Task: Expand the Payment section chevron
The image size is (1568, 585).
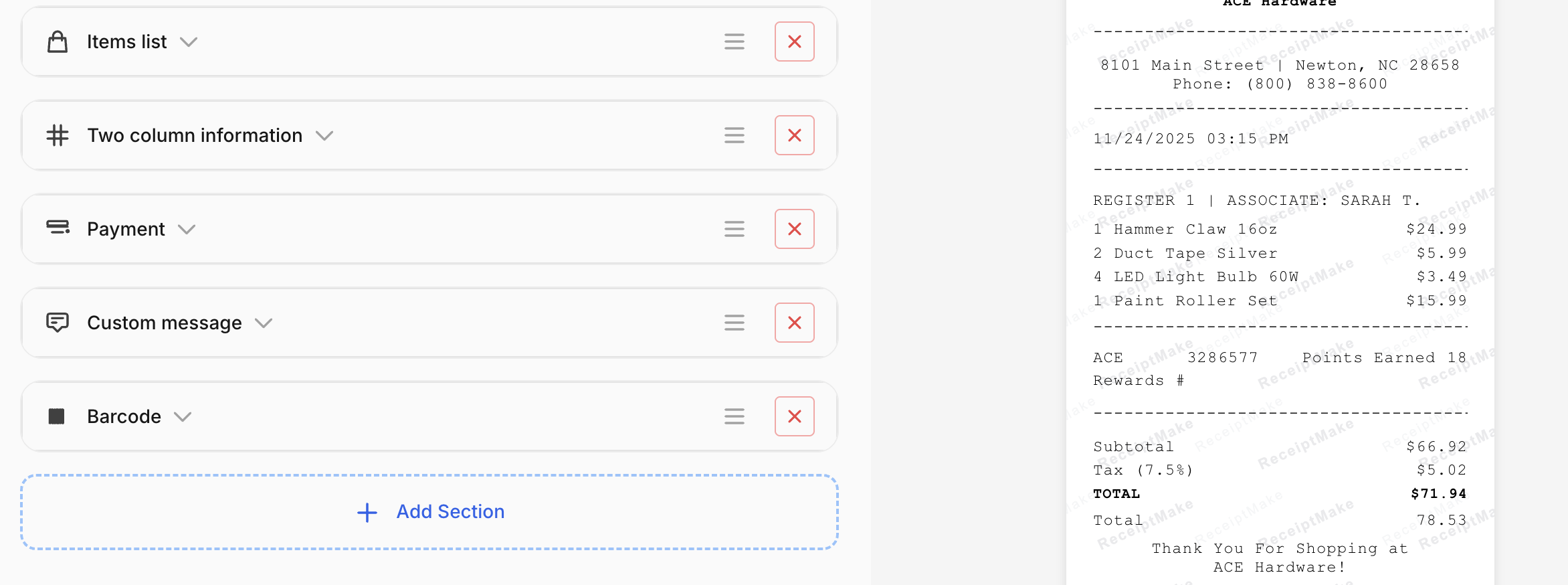Action: [x=187, y=230]
